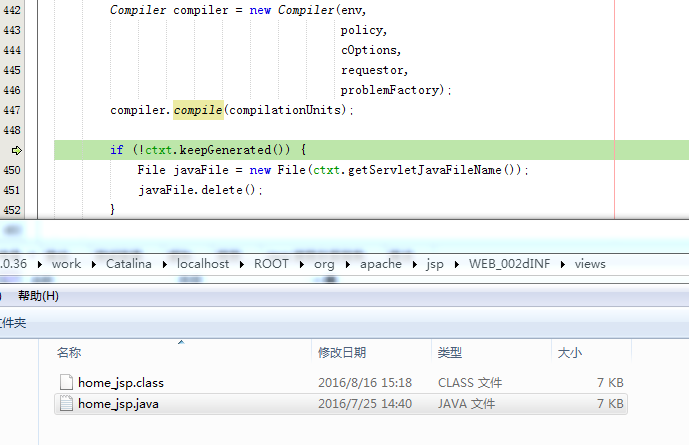Viewport: 689px width, 445px height.
Task: Click the highlighted compile method call
Action: click(198, 110)
